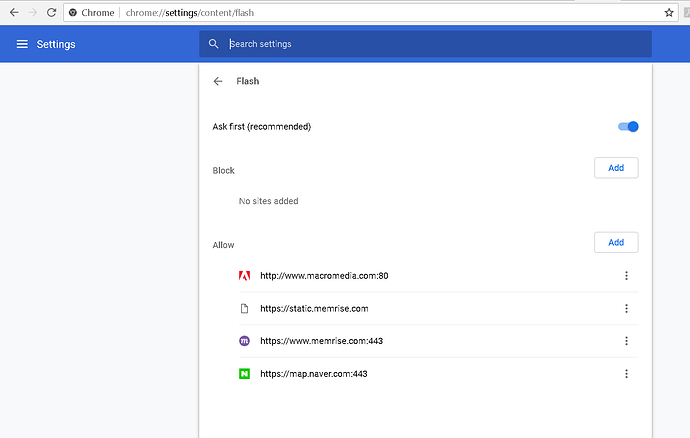Add a site to the Allow list
690x438 pixels.
point(616,242)
